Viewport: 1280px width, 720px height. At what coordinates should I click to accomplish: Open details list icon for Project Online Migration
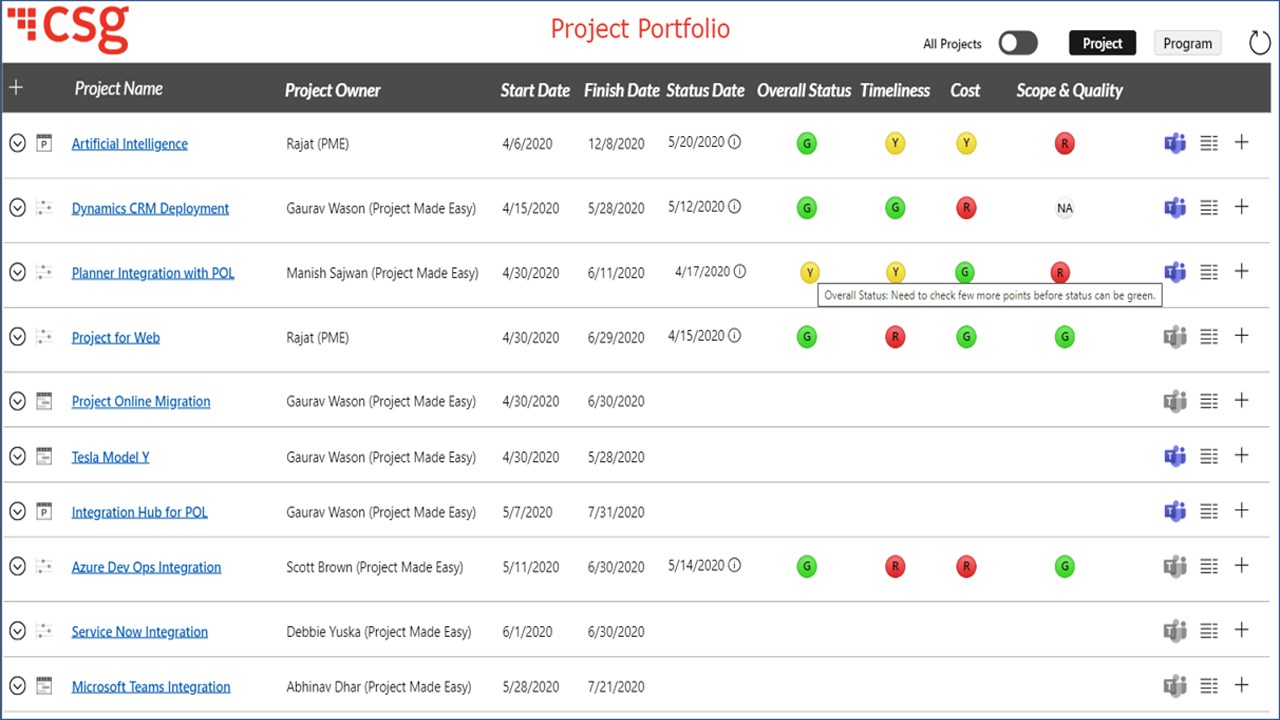pos(1209,401)
